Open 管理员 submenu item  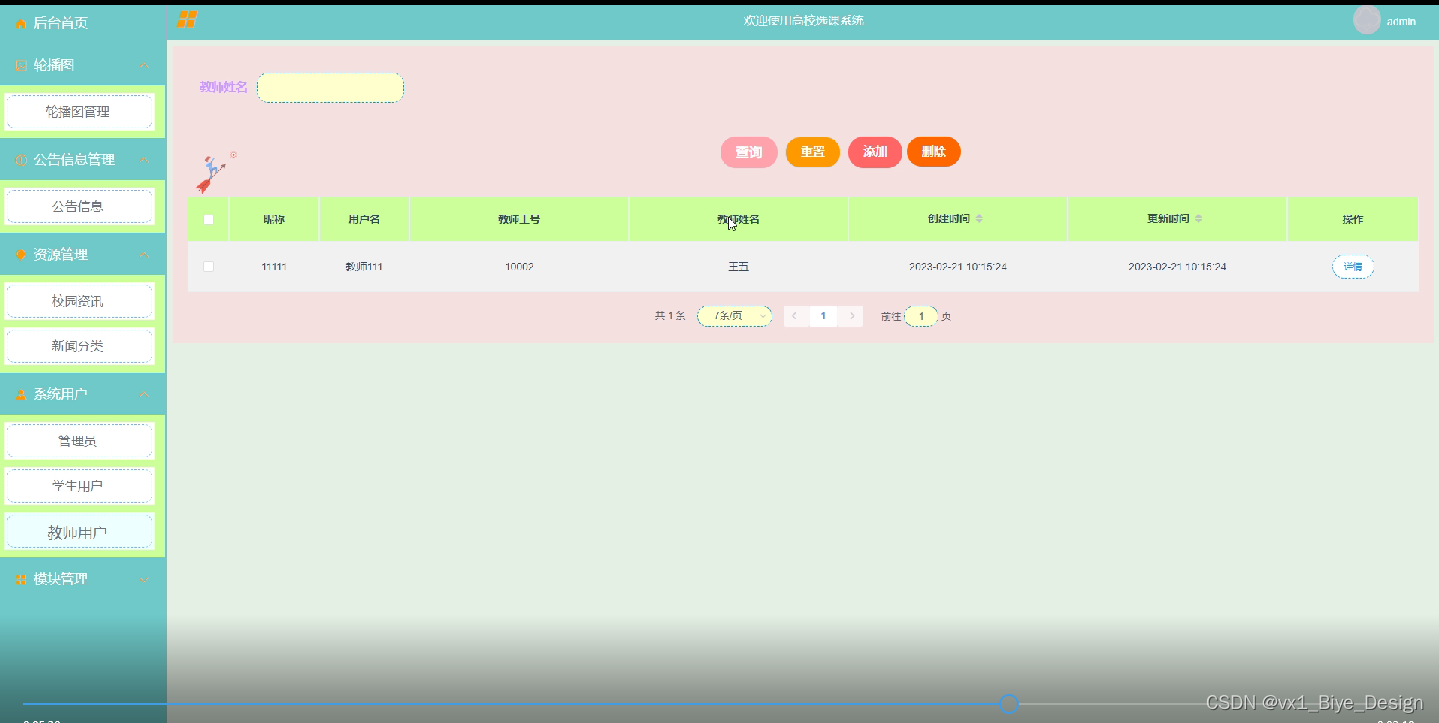pyautogui.click(x=80, y=441)
